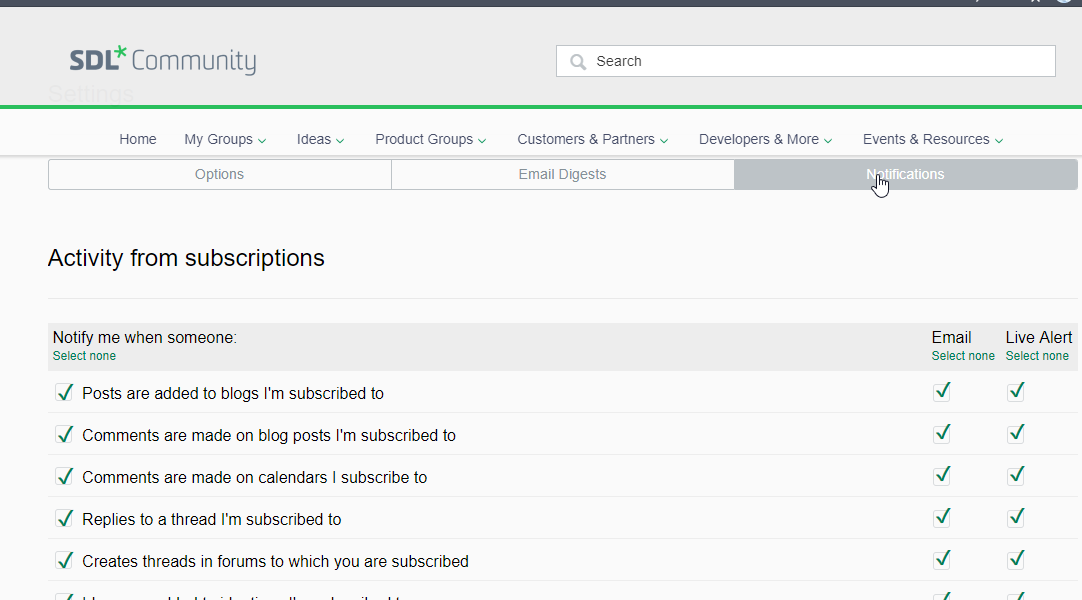Click Select none under Email column

tap(963, 356)
